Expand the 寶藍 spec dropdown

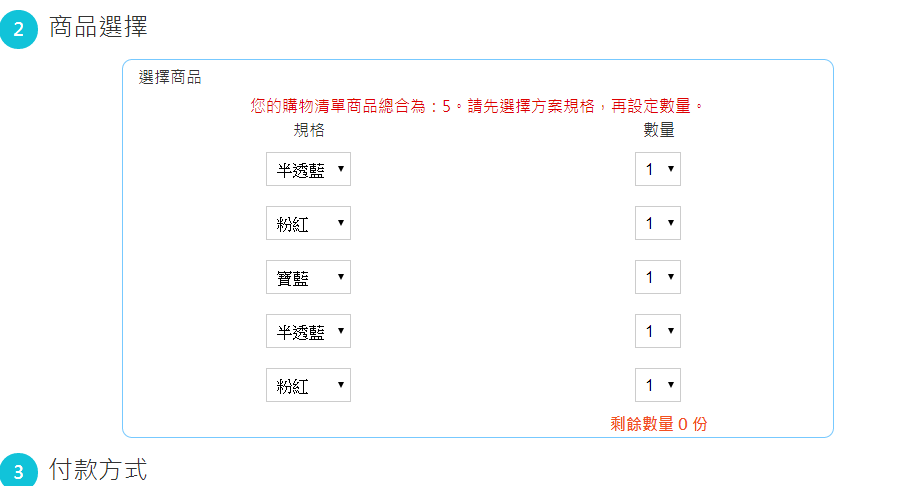click(x=308, y=277)
